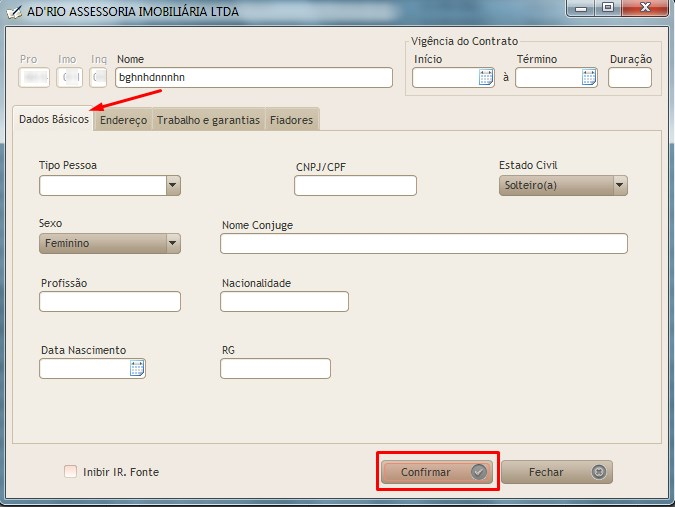Open the Início date calendar picker
The height and width of the screenshot is (507, 675).
coord(486,77)
